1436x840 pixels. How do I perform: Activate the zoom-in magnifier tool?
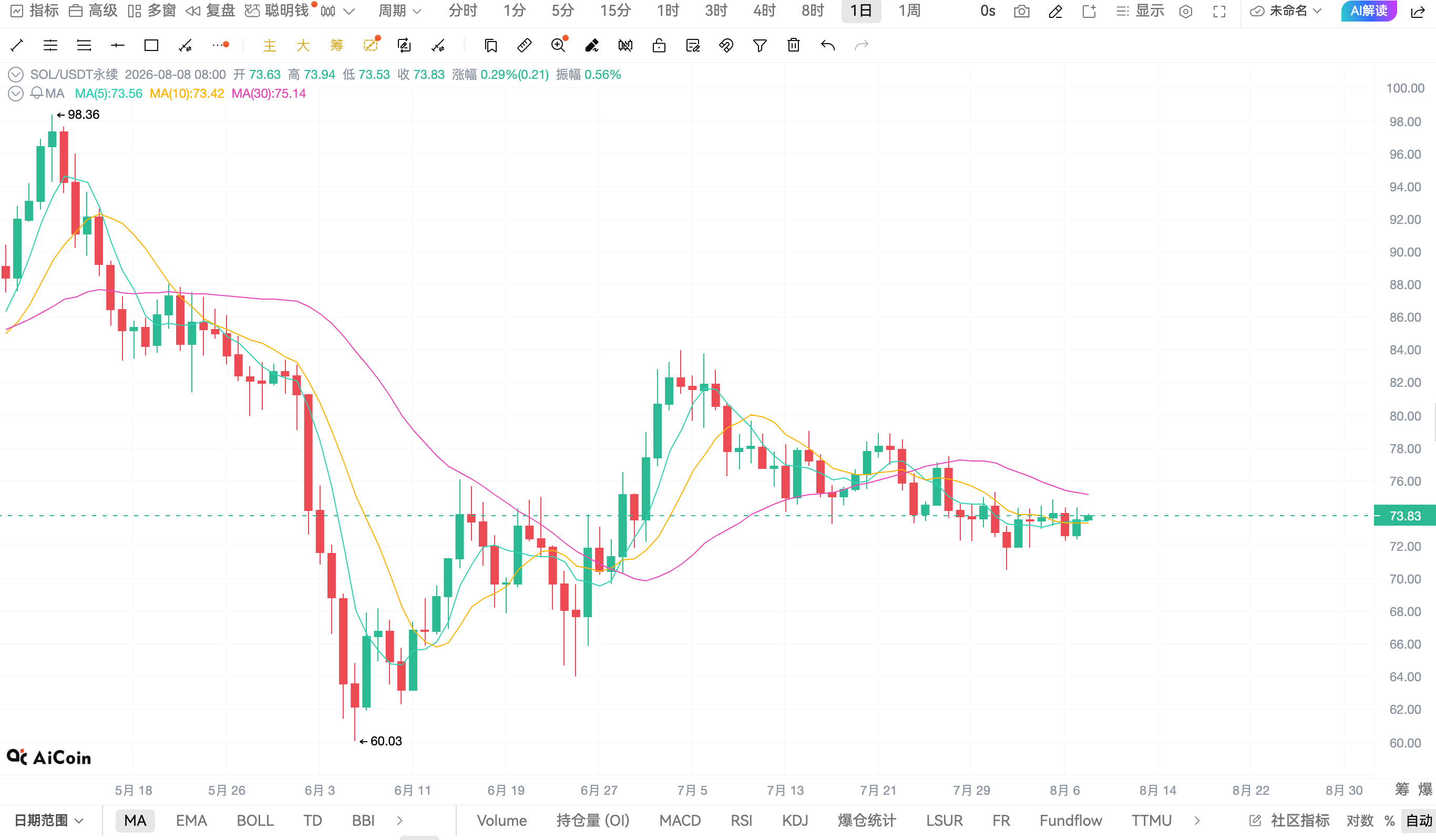tap(558, 46)
